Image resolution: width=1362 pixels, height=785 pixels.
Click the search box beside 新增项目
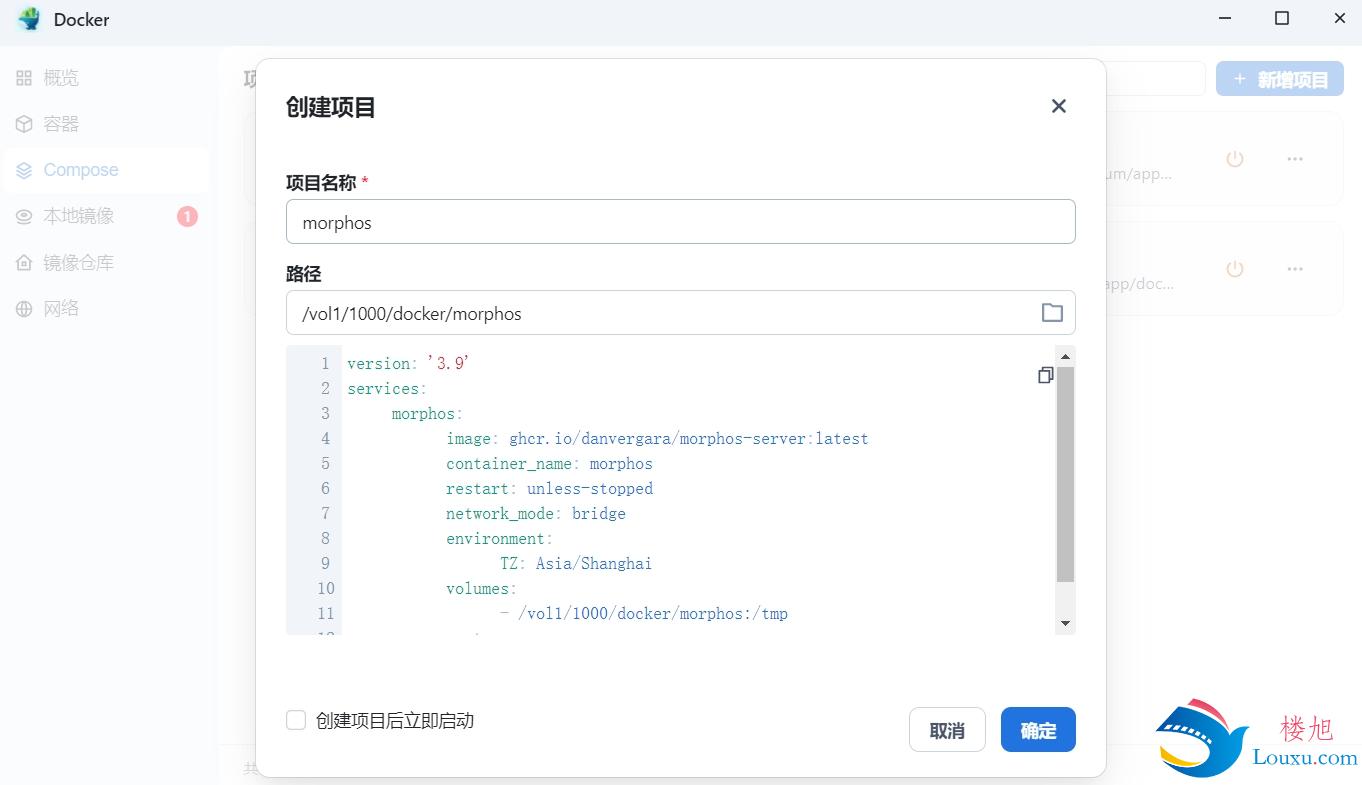[1155, 79]
